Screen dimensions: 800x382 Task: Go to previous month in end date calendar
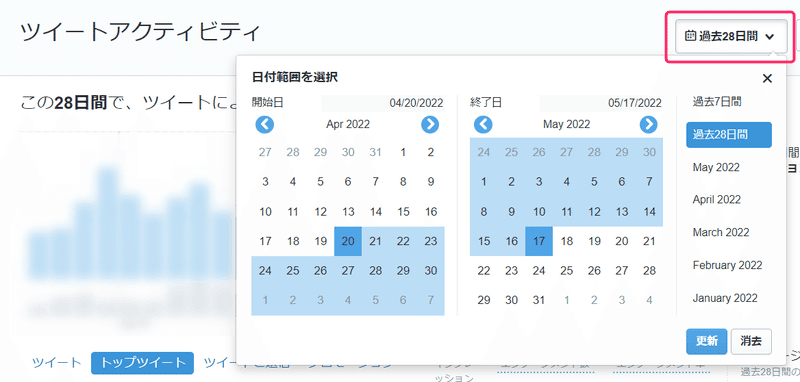483,124
